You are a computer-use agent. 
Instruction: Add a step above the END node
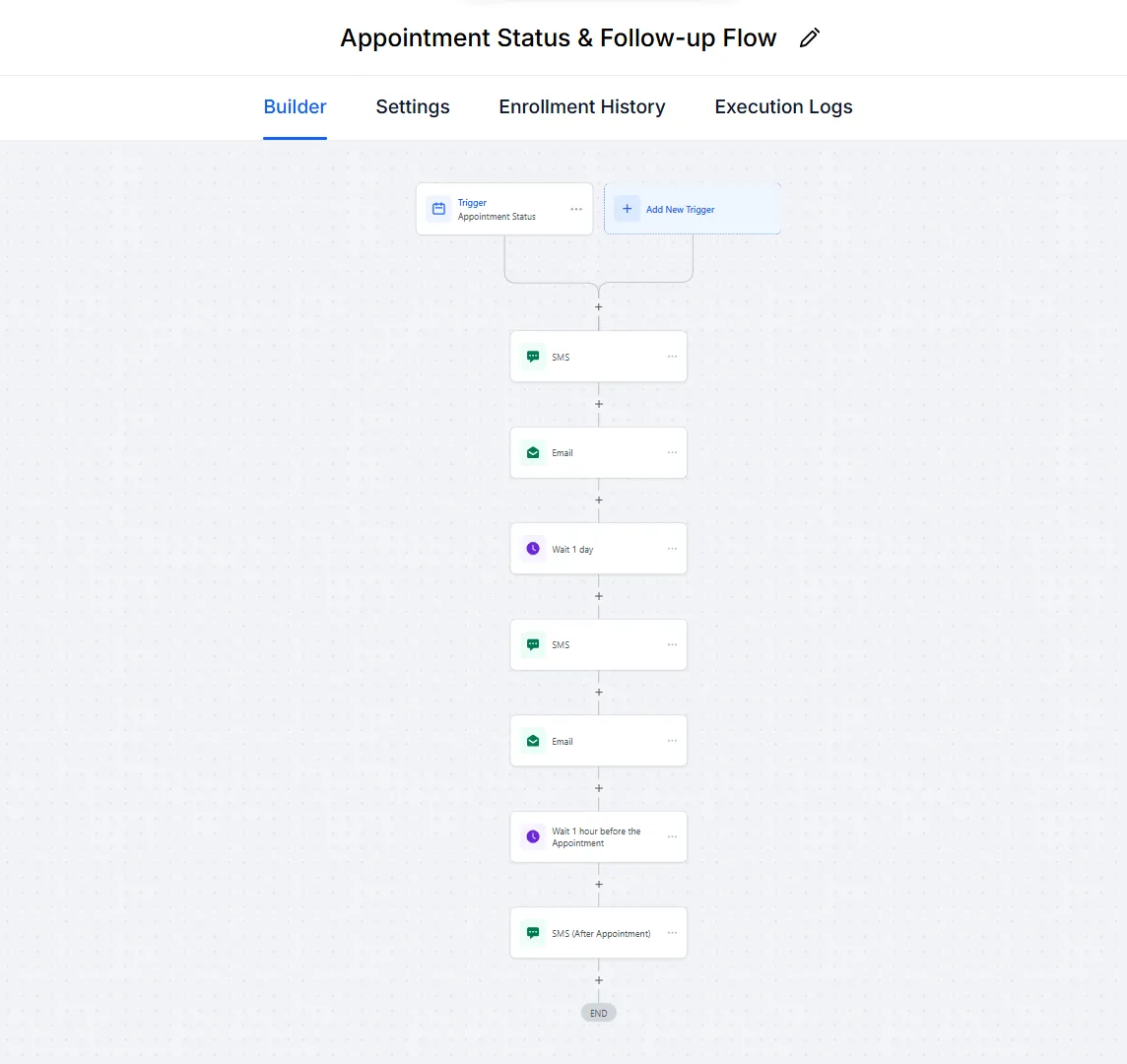pos(599,980)
